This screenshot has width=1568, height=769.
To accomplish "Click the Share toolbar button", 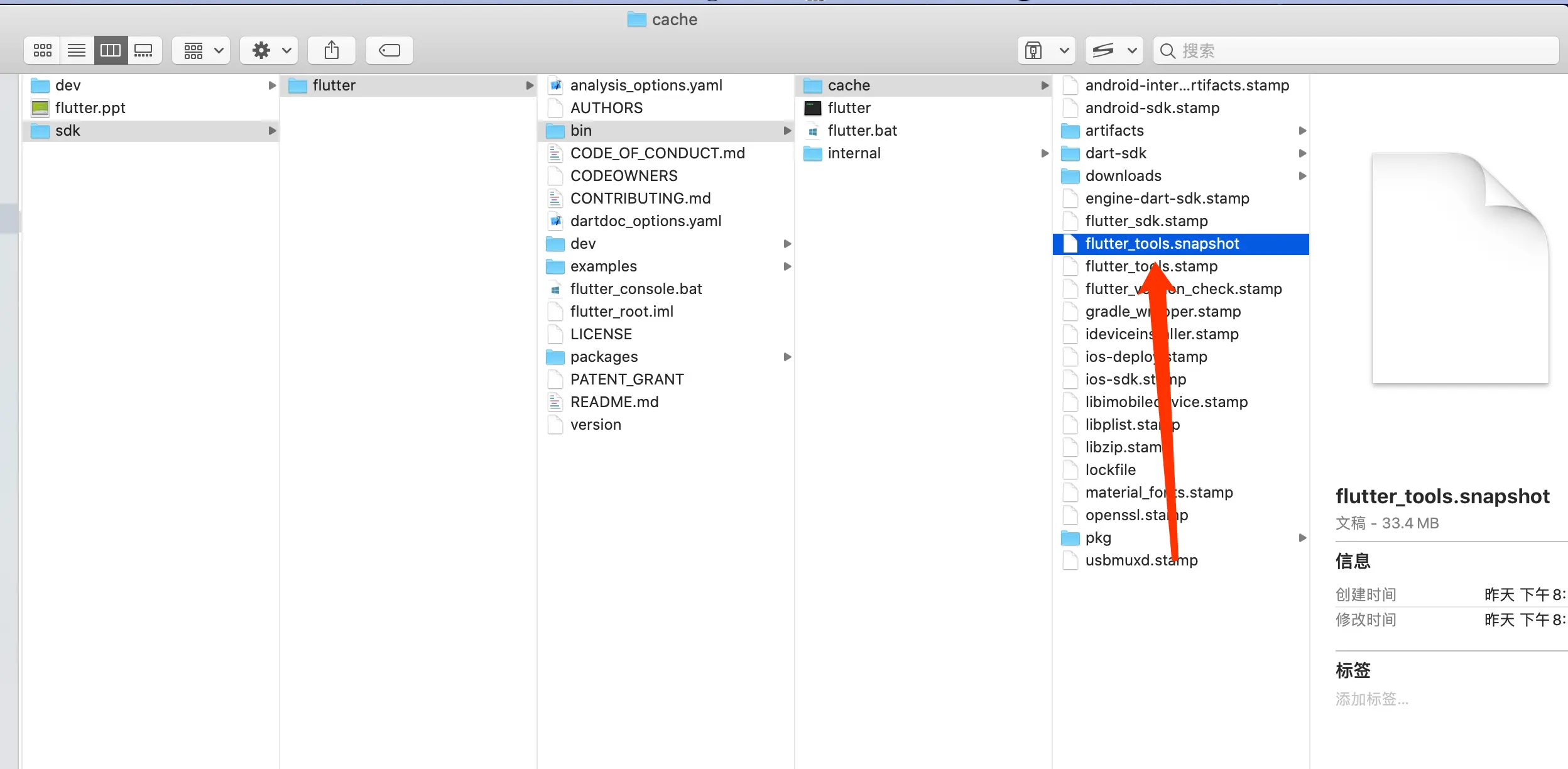I will pos(332,50).
